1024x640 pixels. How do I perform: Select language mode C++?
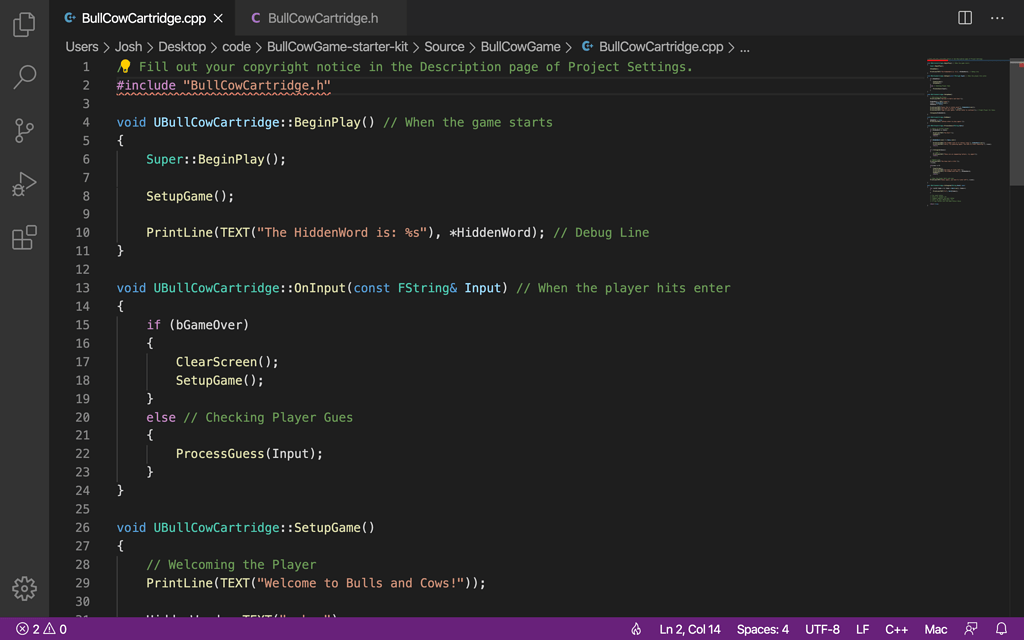pos(897,630)
